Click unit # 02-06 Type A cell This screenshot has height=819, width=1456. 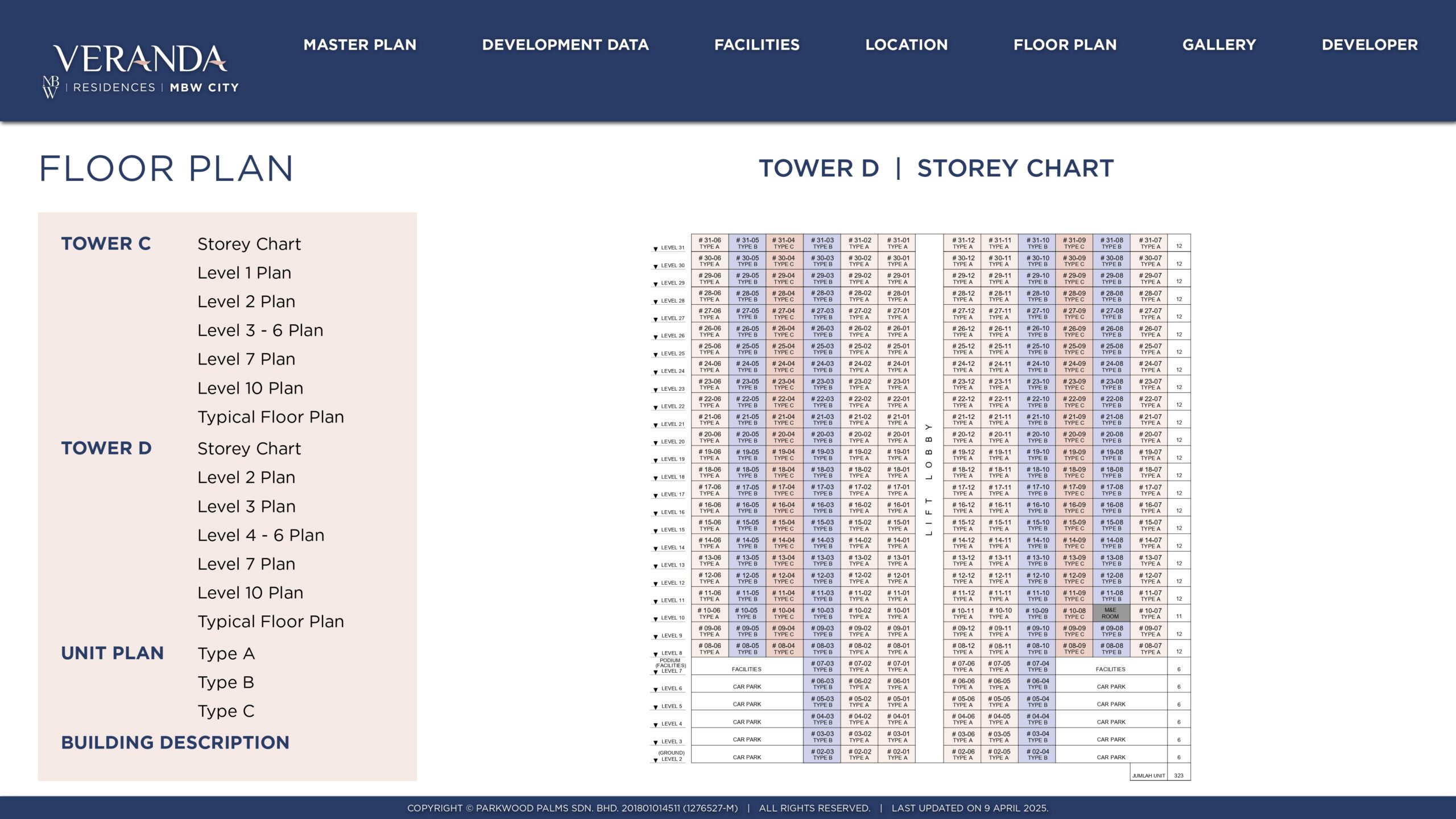[962, 754]
